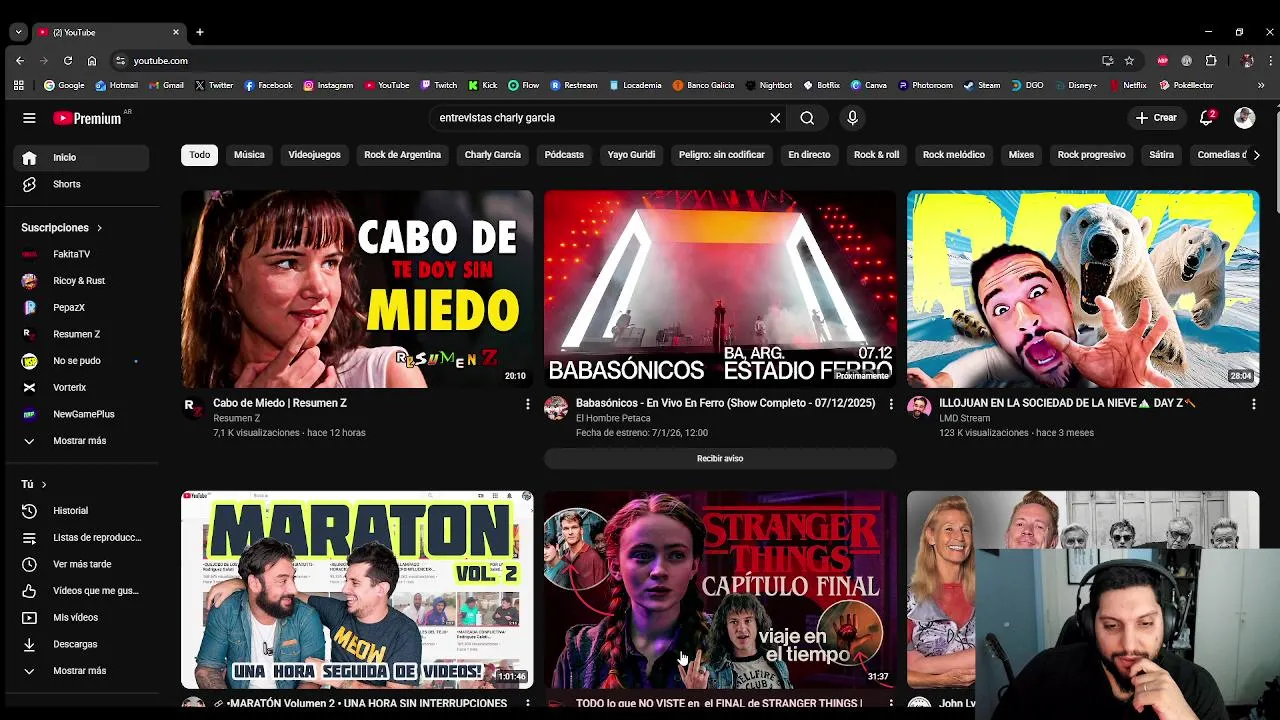The width and height of the screenshot is (1280, 720).
Task: Click LMD Stream channel avatar
Action: (x=919, y=407)
